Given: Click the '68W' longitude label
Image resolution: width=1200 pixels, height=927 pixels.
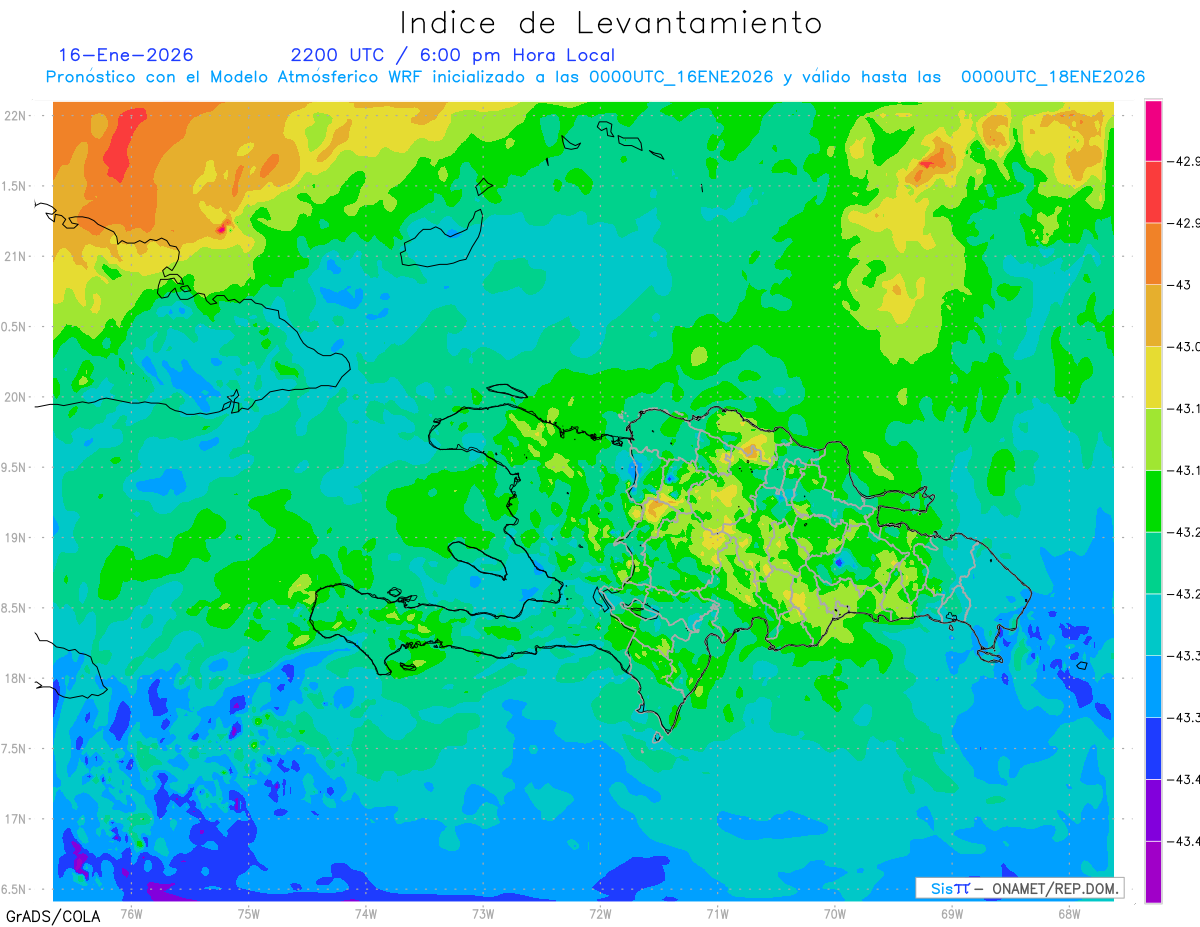Looking at the screenshot, I should (x=1068, y=912).
